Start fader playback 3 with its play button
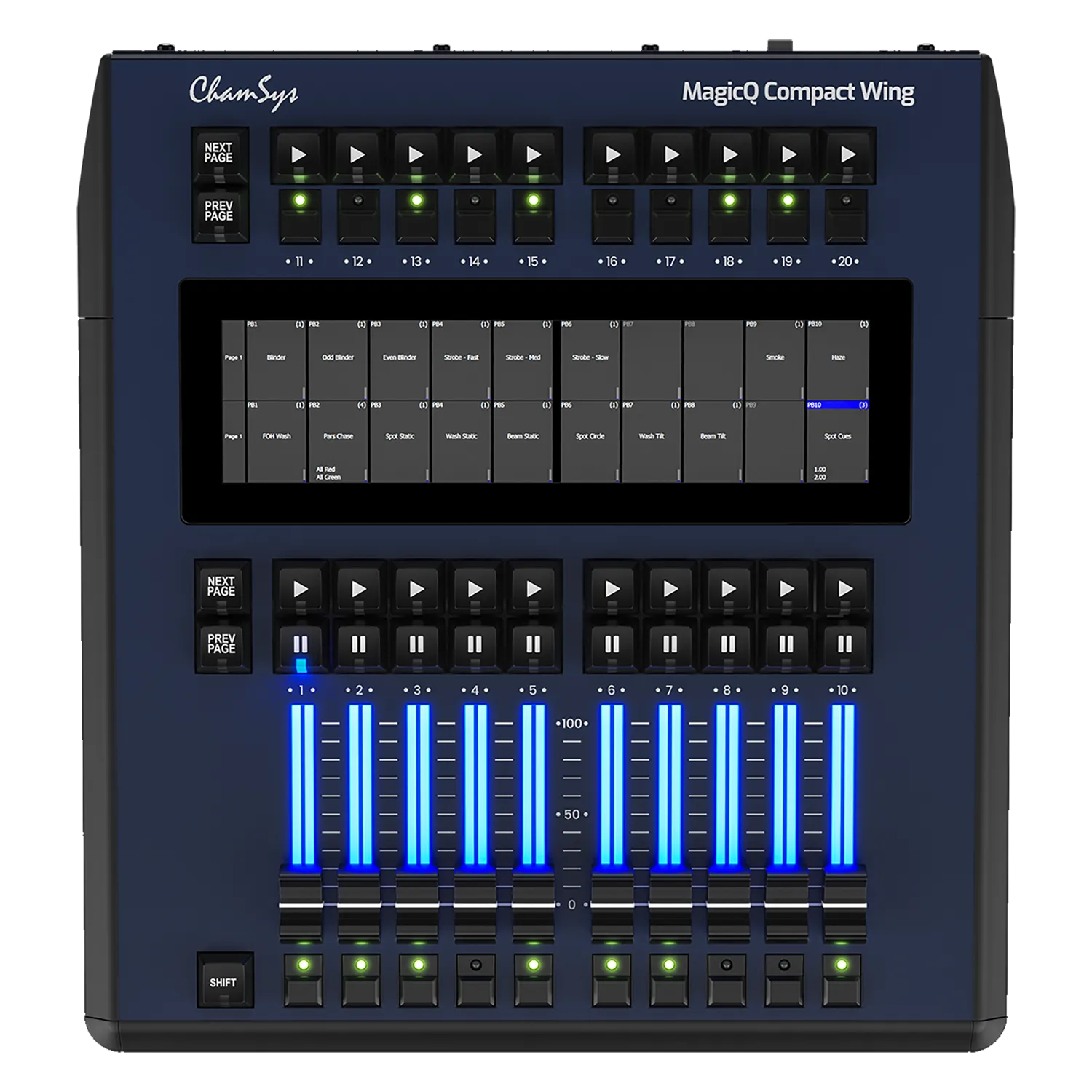Screen dimensions: 1092x1092 tap(416, 589)
